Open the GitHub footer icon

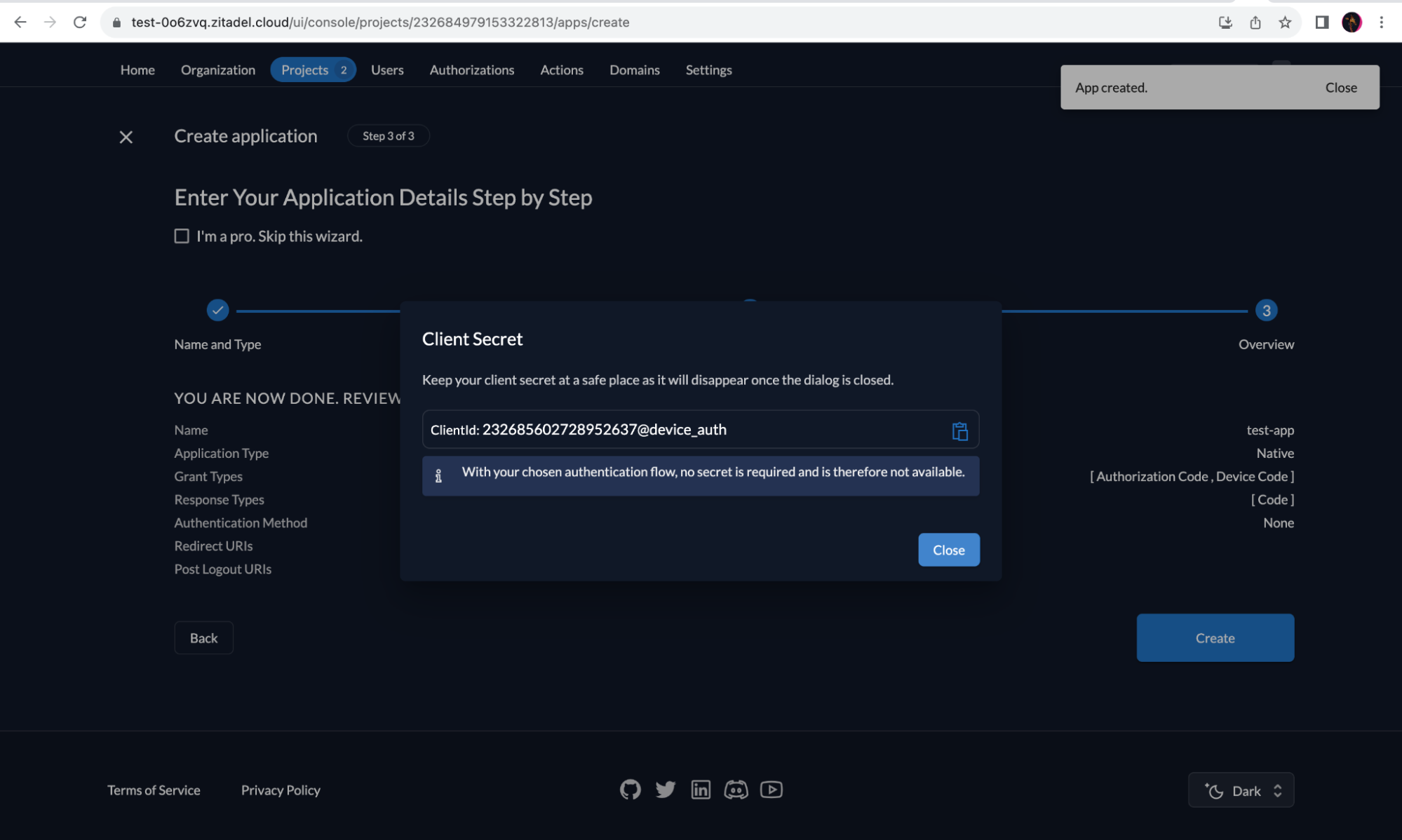630,790
